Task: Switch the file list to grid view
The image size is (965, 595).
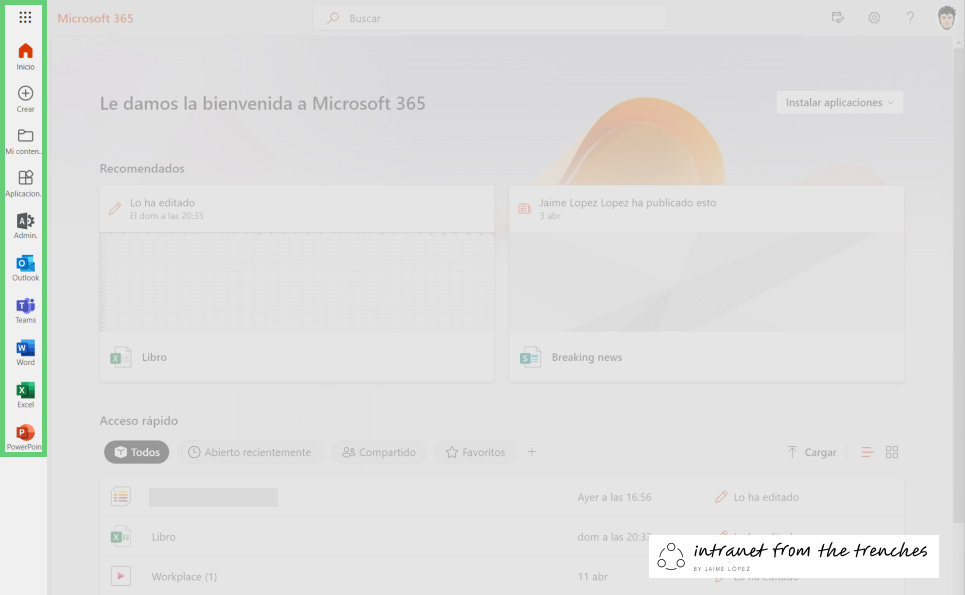Action: pos(890,452)
